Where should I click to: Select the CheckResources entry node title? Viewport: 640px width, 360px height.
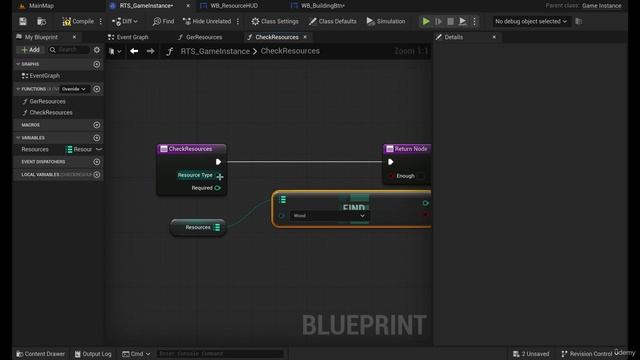click(191, 149)
